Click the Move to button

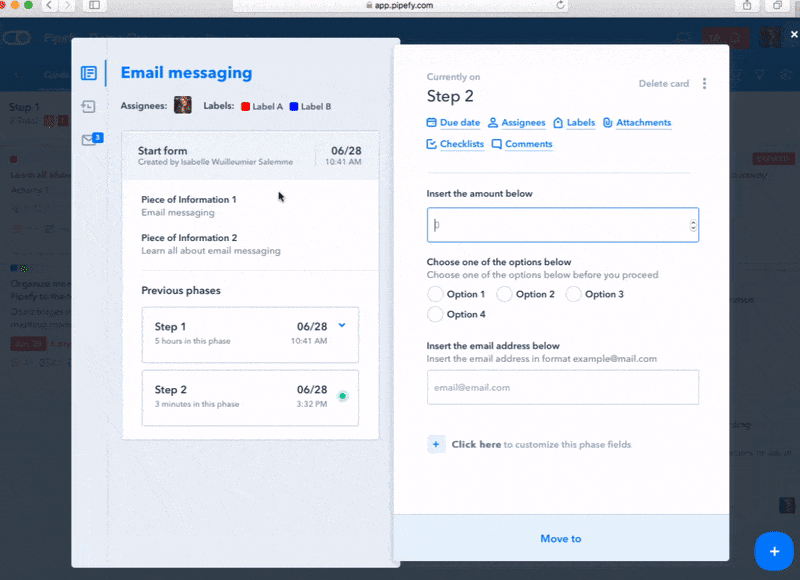[560, 539]
